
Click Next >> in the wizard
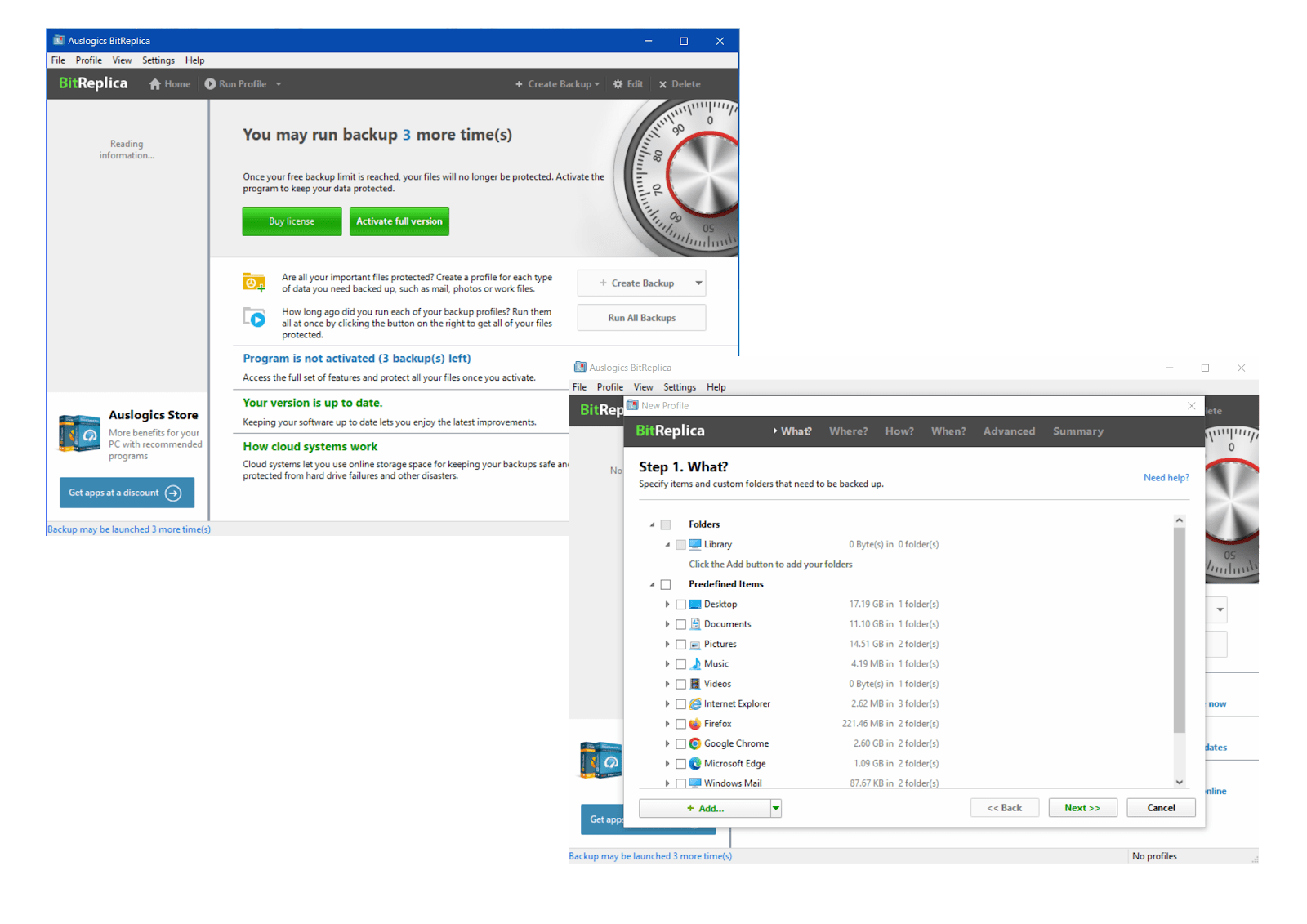1082,808
